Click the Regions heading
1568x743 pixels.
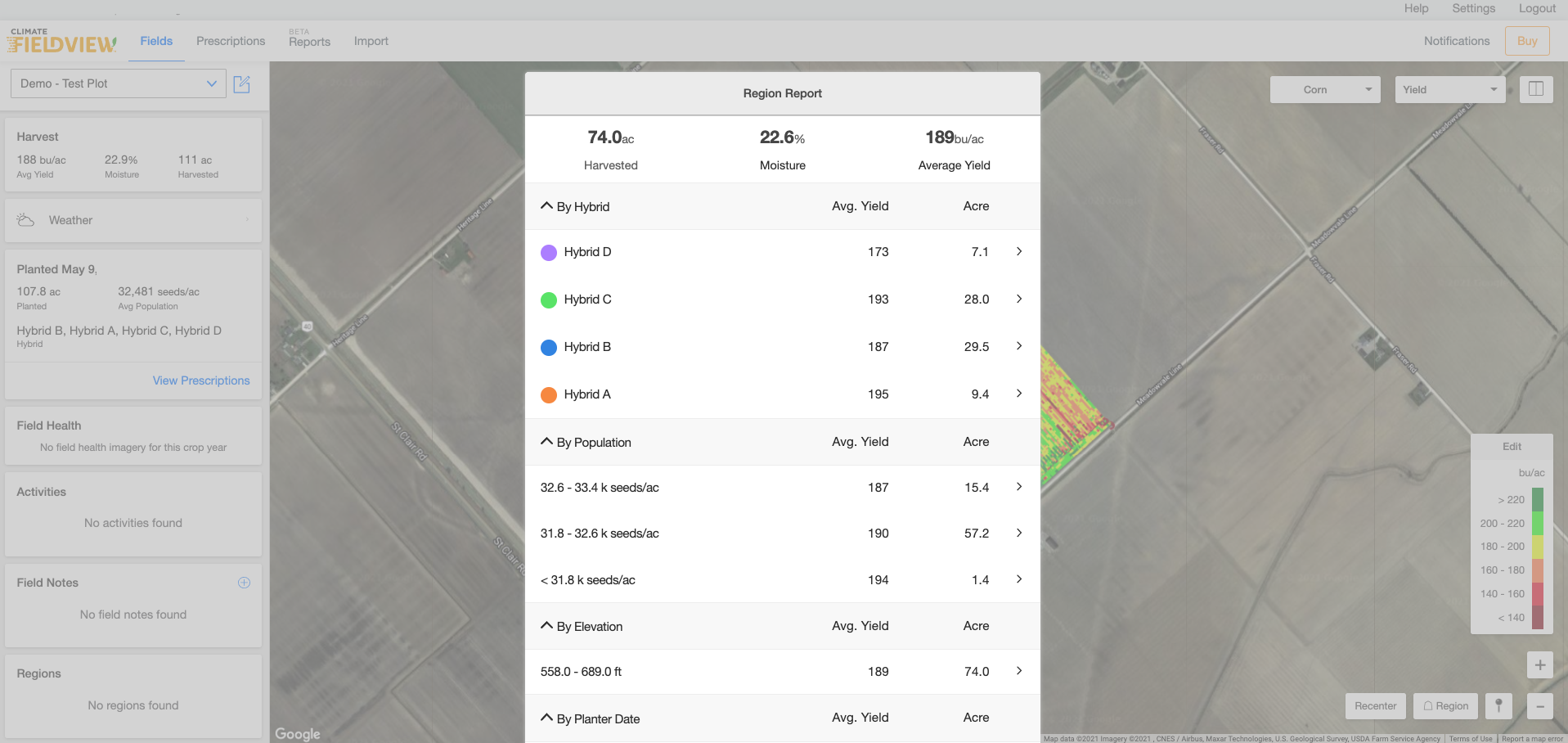pyautogui.click(x=38, y=673)
